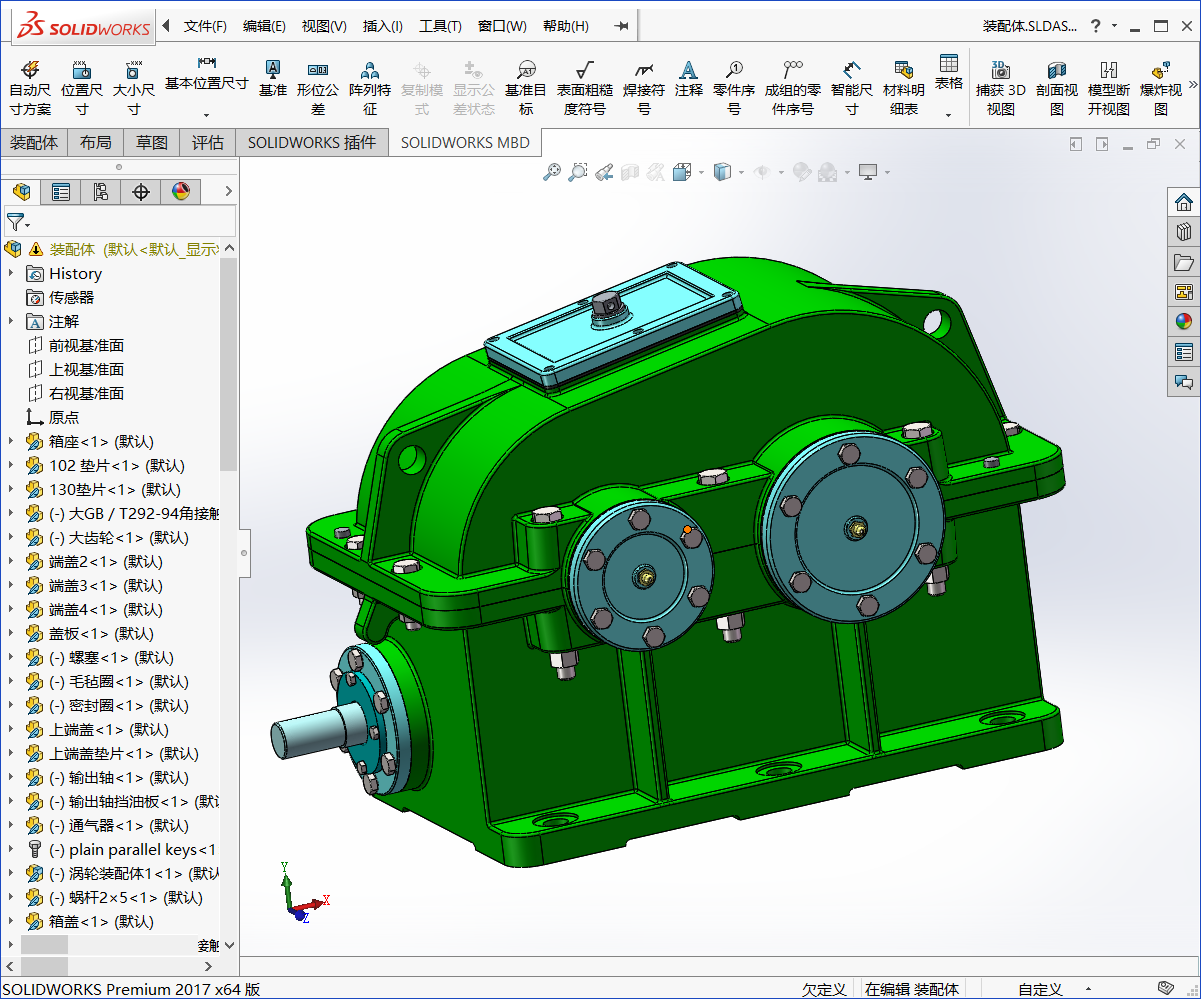Expand more manager tabs with the arrow
Viewport: 1201px width, 999px height.
click(x=228, y=192)
